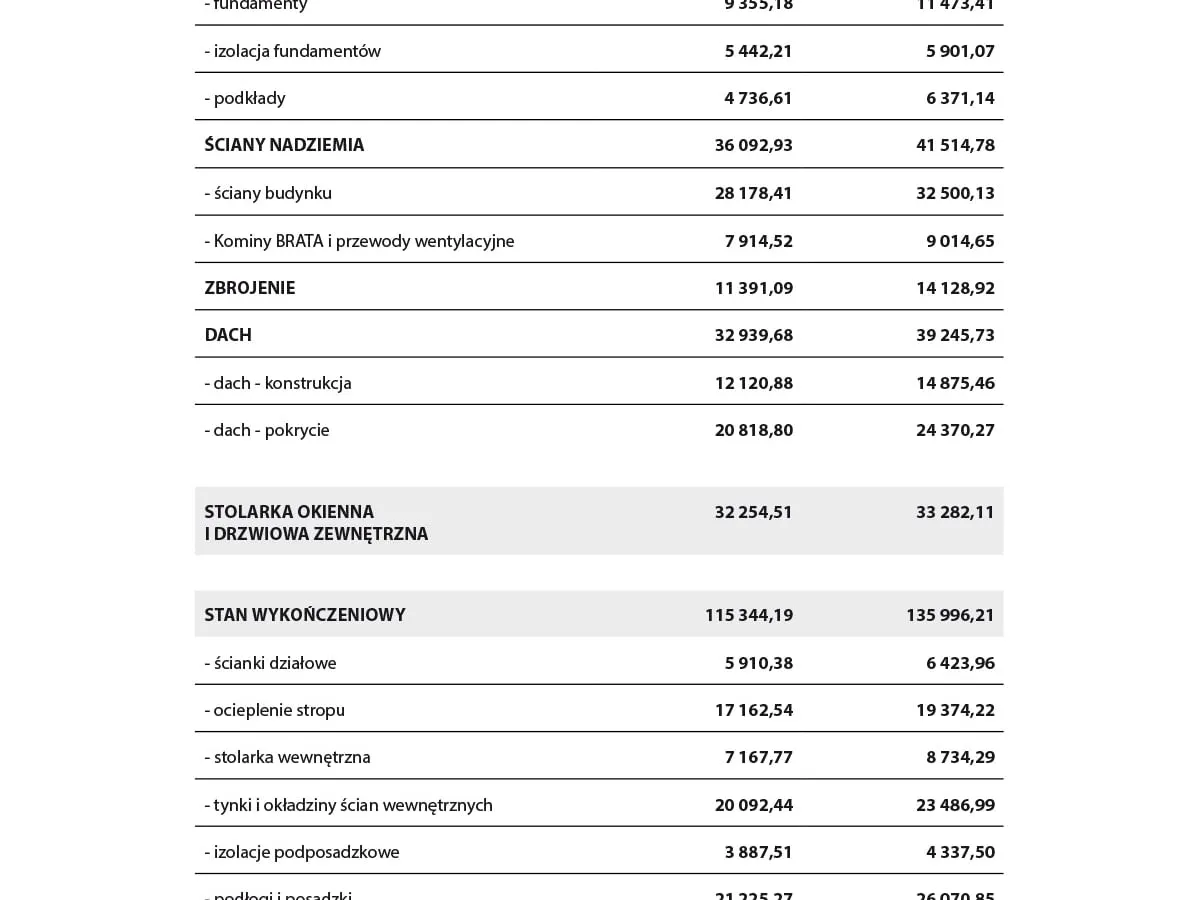Click the 'ZBROJENIE' heading
Screen dimensions: 1200x900
250,288
